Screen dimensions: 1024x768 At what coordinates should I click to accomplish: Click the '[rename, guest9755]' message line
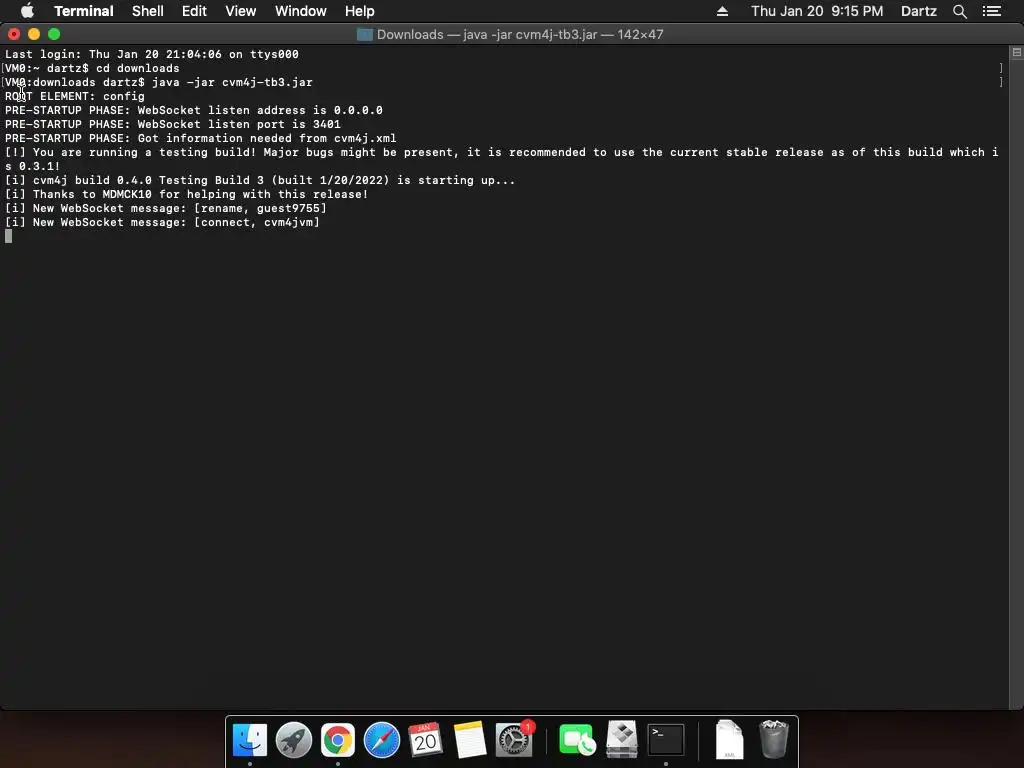pyautogui.click(x=166, y=208)
